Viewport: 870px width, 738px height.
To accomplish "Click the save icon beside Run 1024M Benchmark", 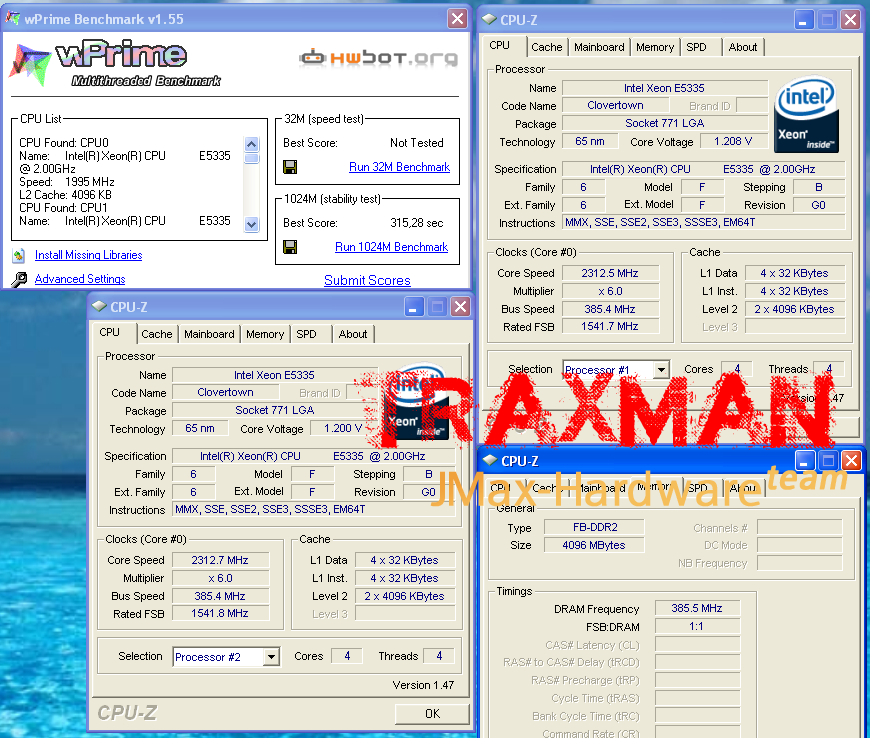I will (x=290, y=246).
